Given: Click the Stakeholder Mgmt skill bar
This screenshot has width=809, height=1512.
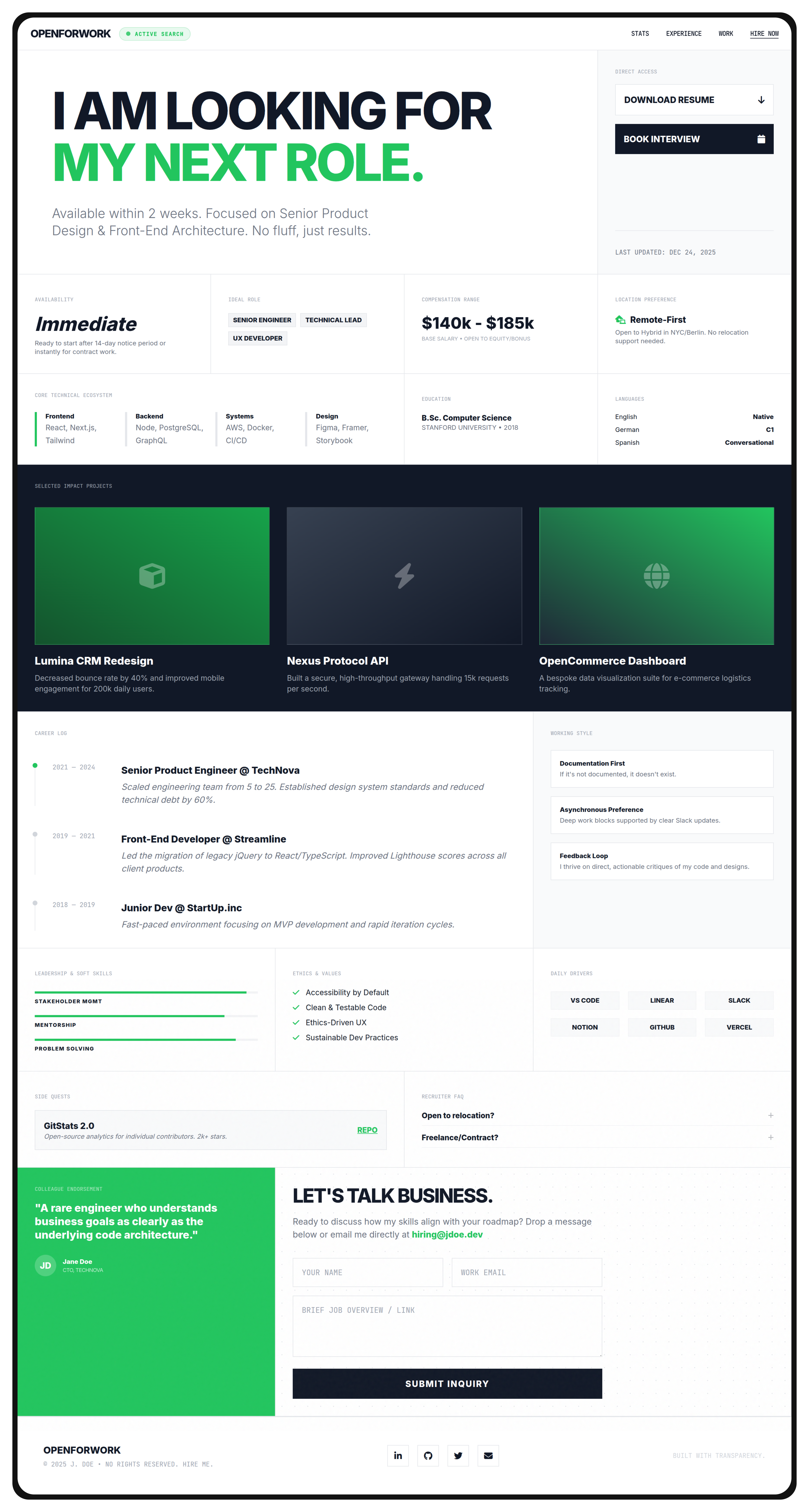Looking at the screenshot, I should 146,992.
